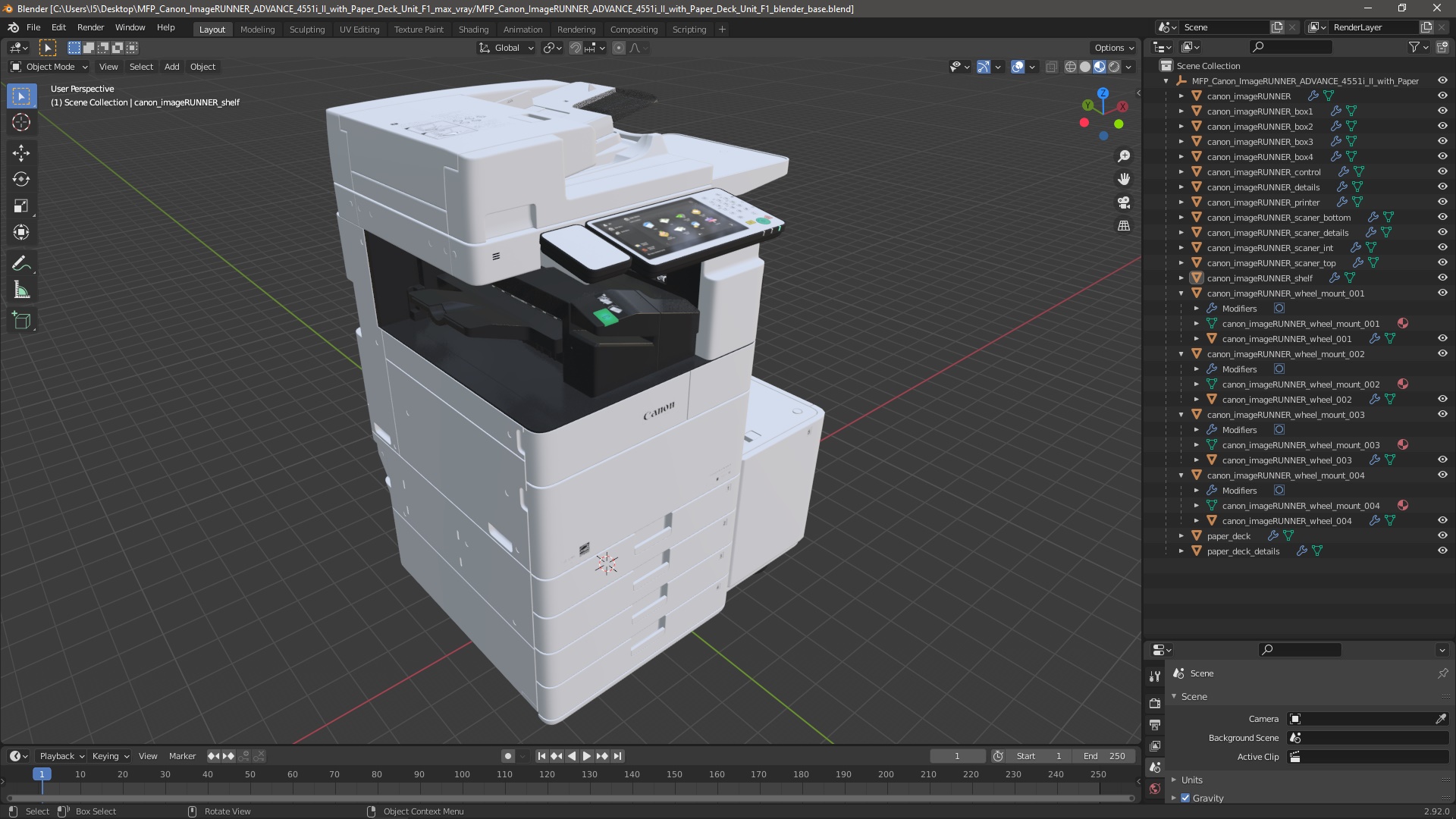Play the animation forward
The height and width of the screenshot is (819, 1456).
tap(586, 756)
